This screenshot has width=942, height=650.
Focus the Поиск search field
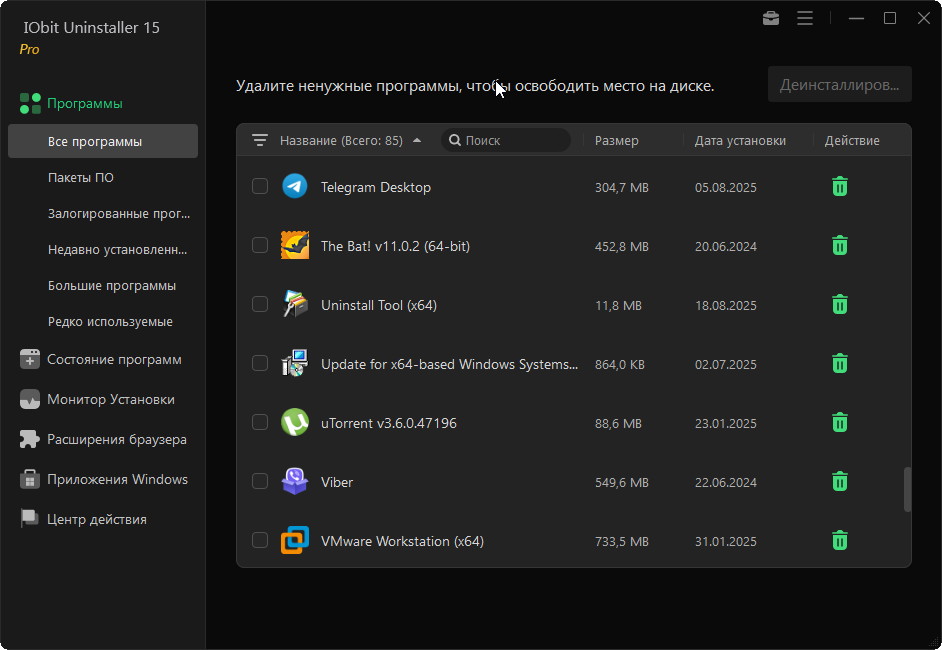pyautogui.click(x=506, y=141)
